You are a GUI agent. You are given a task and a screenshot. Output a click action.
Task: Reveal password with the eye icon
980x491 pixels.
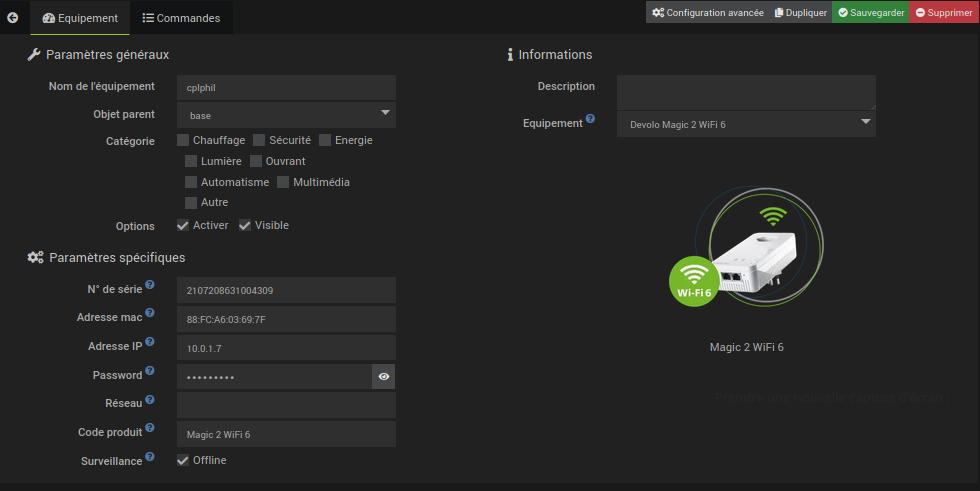pyautogui.click(x=384, y=376)
